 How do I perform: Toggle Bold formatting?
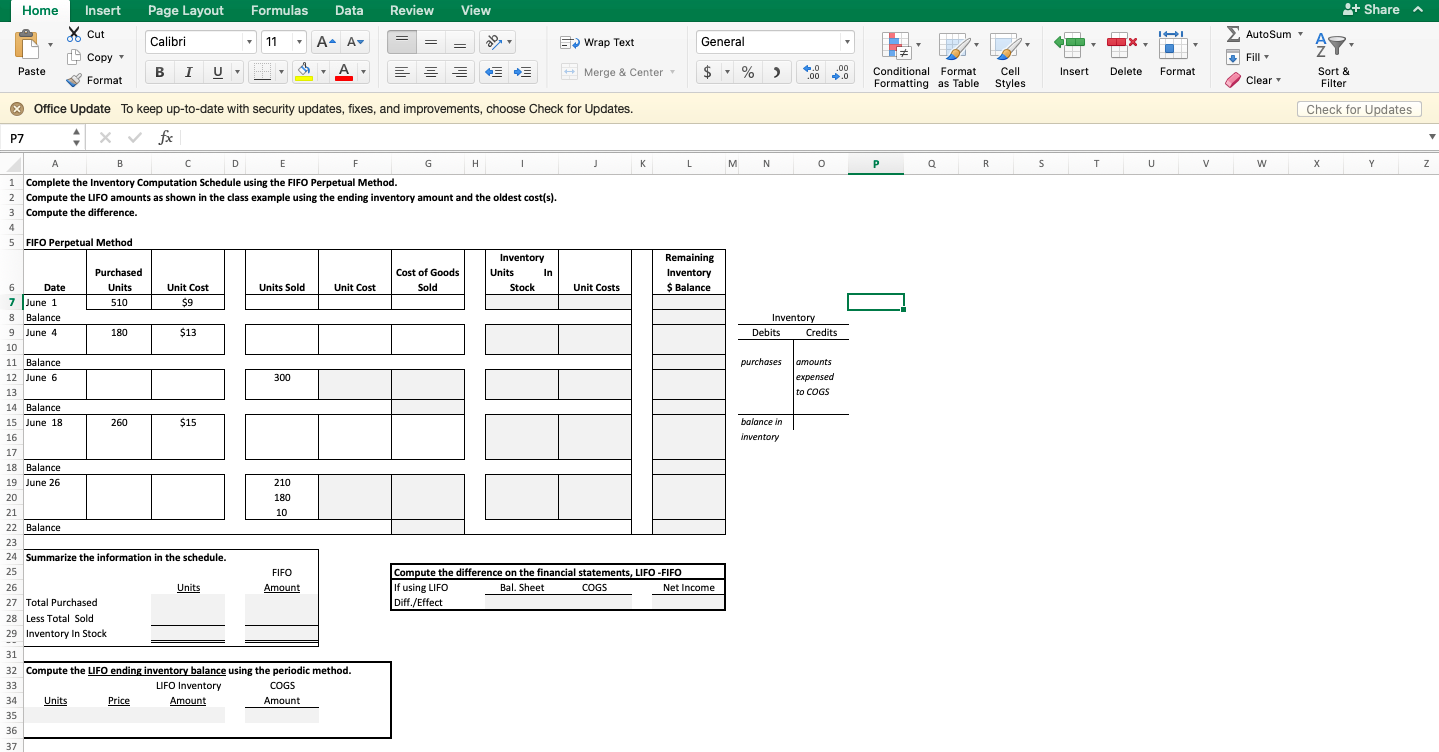tap(159, 72)
